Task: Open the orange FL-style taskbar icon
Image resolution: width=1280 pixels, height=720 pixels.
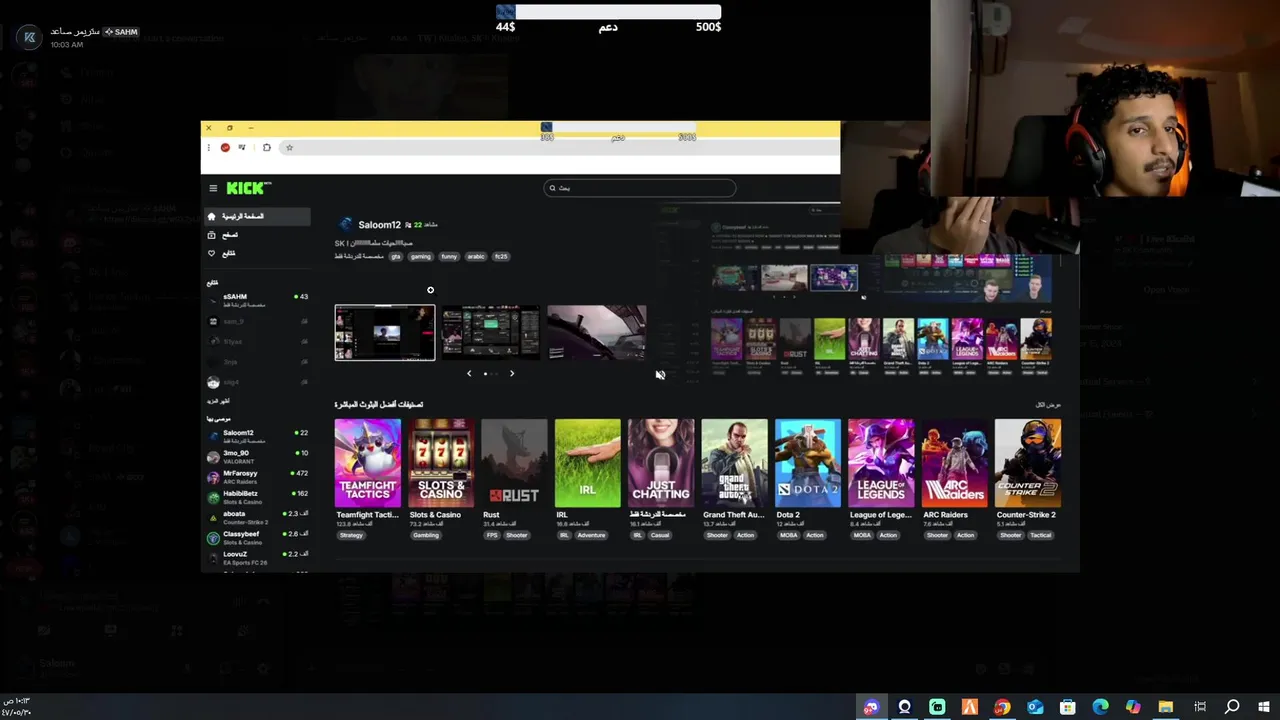Action: click(969, 707)
